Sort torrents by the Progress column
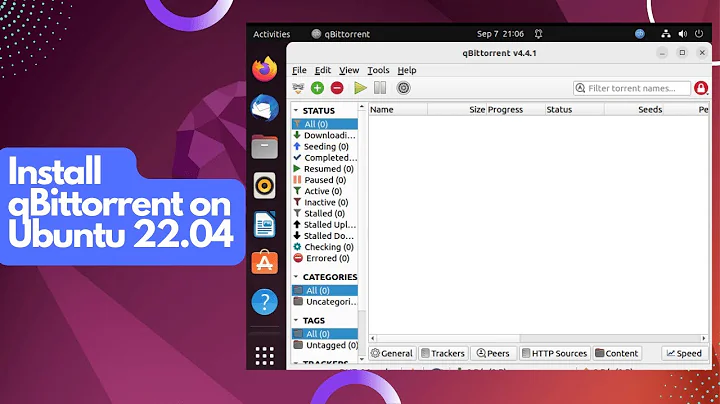The height and width of the screenshot is (404, 720). click(x=516, y=110)
